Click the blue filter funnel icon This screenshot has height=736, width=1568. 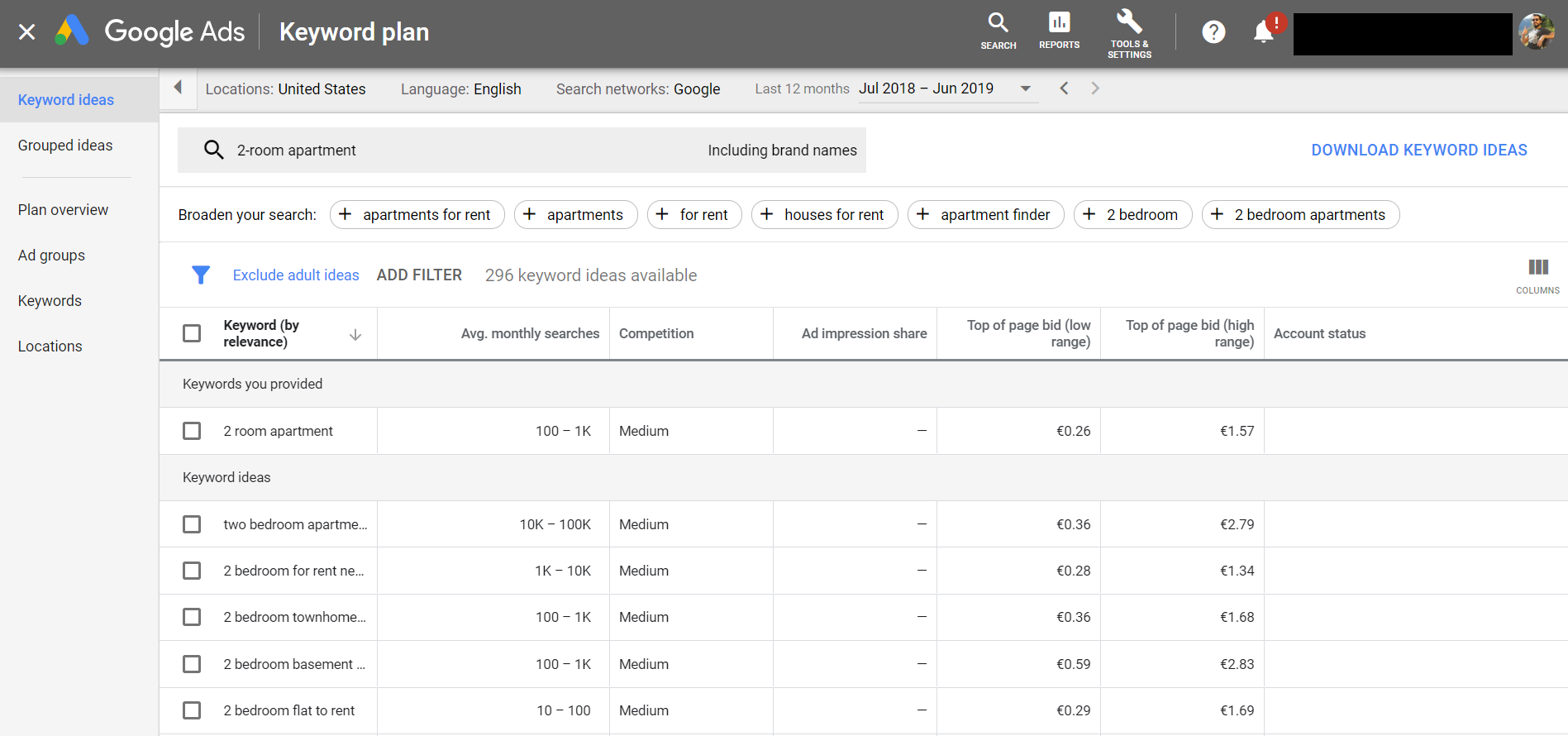tap(201, 275)
